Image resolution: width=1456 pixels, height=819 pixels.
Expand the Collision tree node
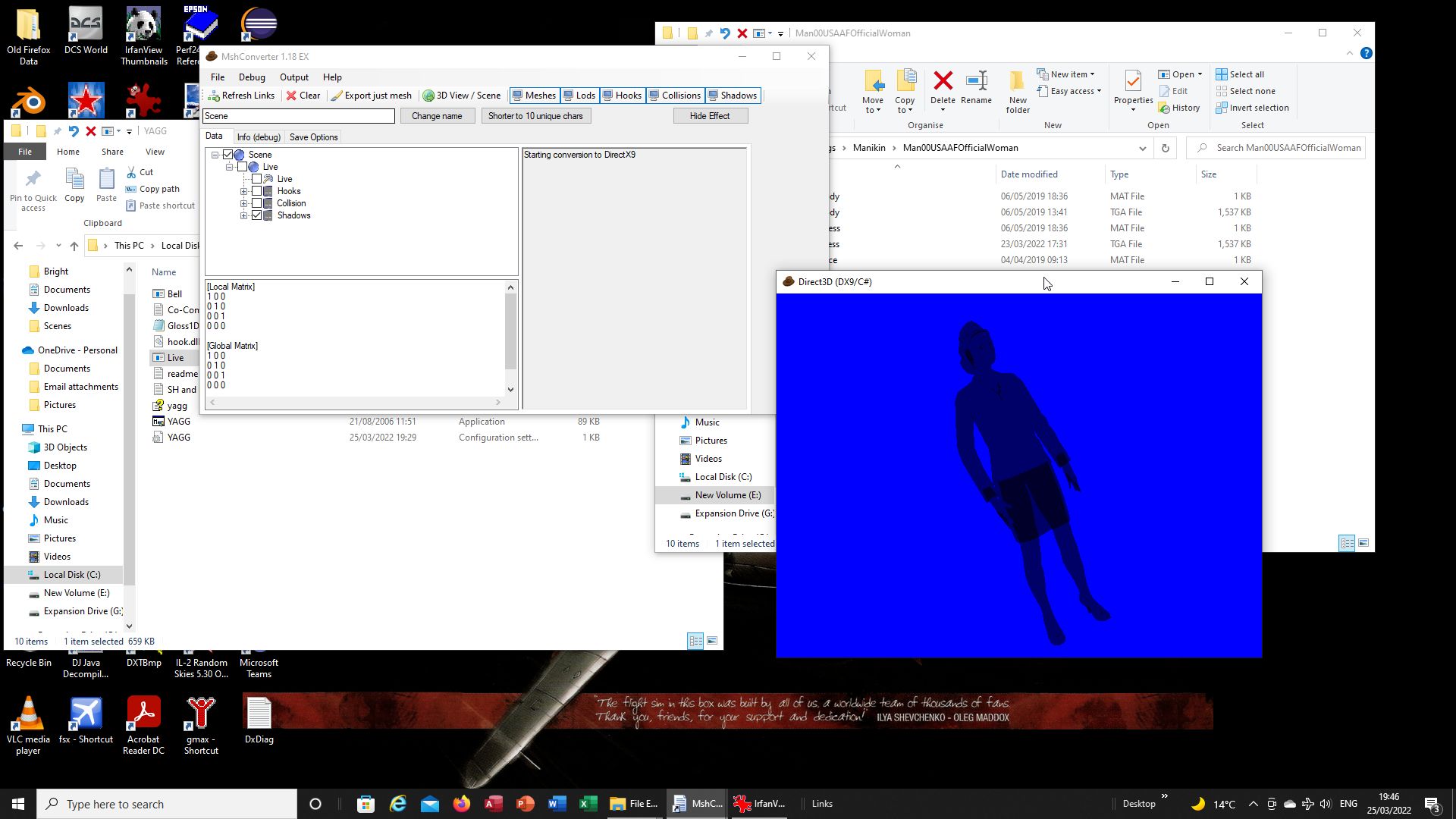(x=244, y=203)
